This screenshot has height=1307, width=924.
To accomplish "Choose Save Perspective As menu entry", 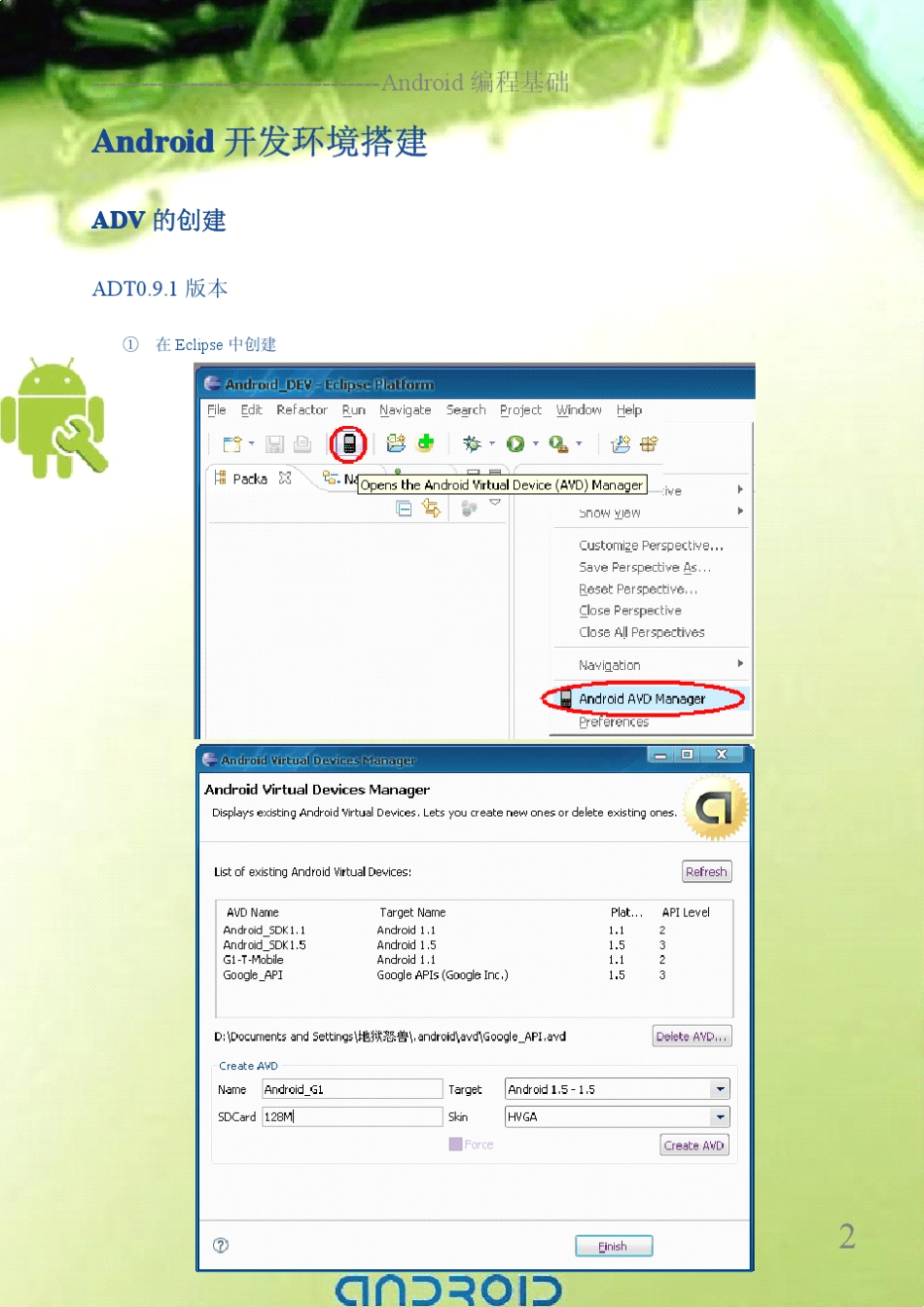I will pos(645,567).
